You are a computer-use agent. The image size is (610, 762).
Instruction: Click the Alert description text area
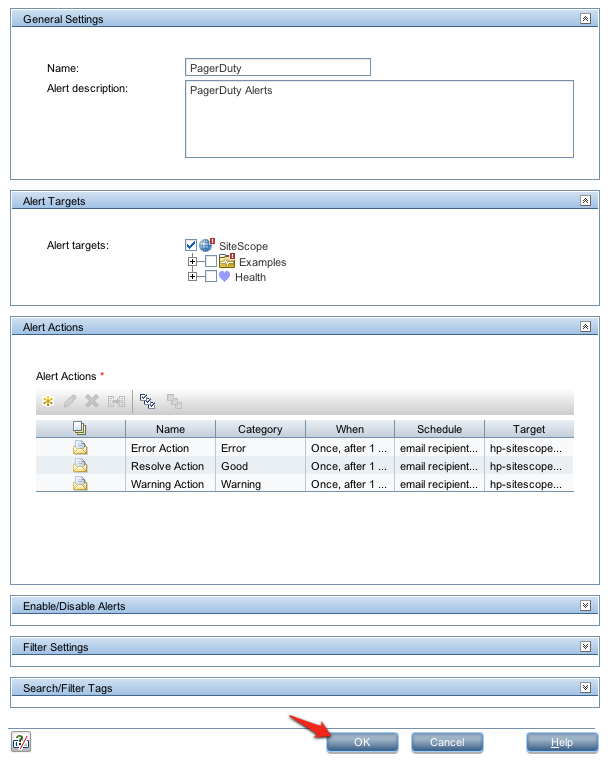point(379,119)
